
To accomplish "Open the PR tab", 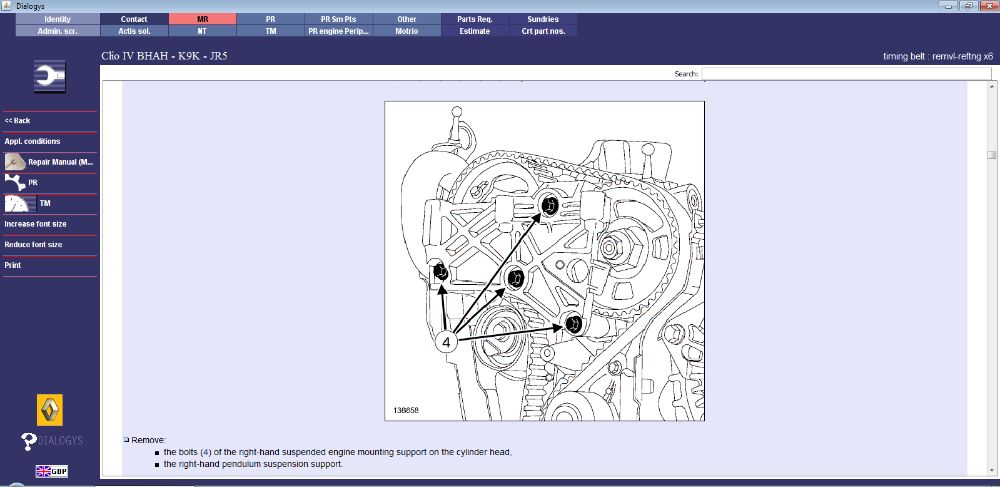I will [x=270, y=19].
